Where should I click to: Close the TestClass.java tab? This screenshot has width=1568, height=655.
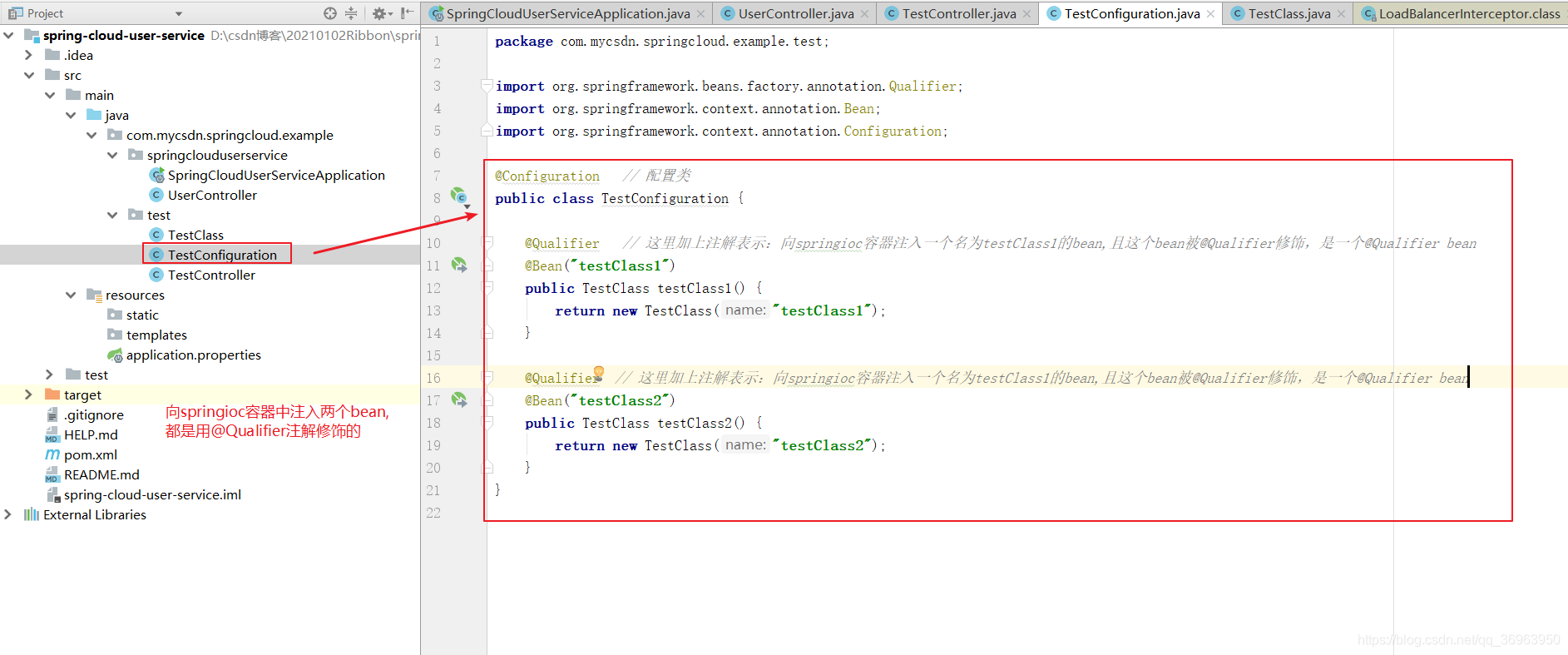[1341, 14]
